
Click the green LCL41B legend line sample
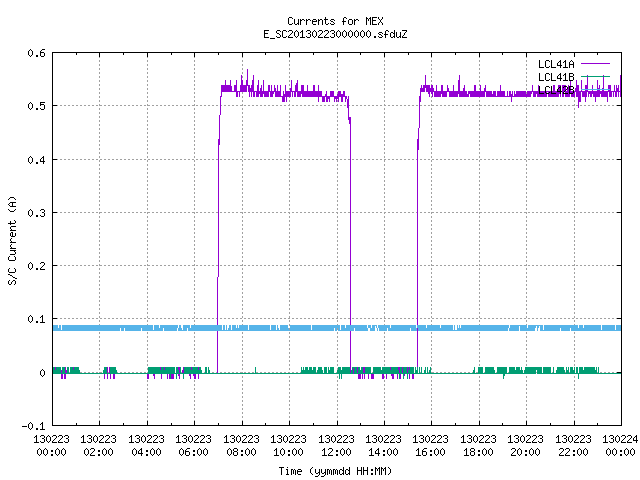coord(595,77)
